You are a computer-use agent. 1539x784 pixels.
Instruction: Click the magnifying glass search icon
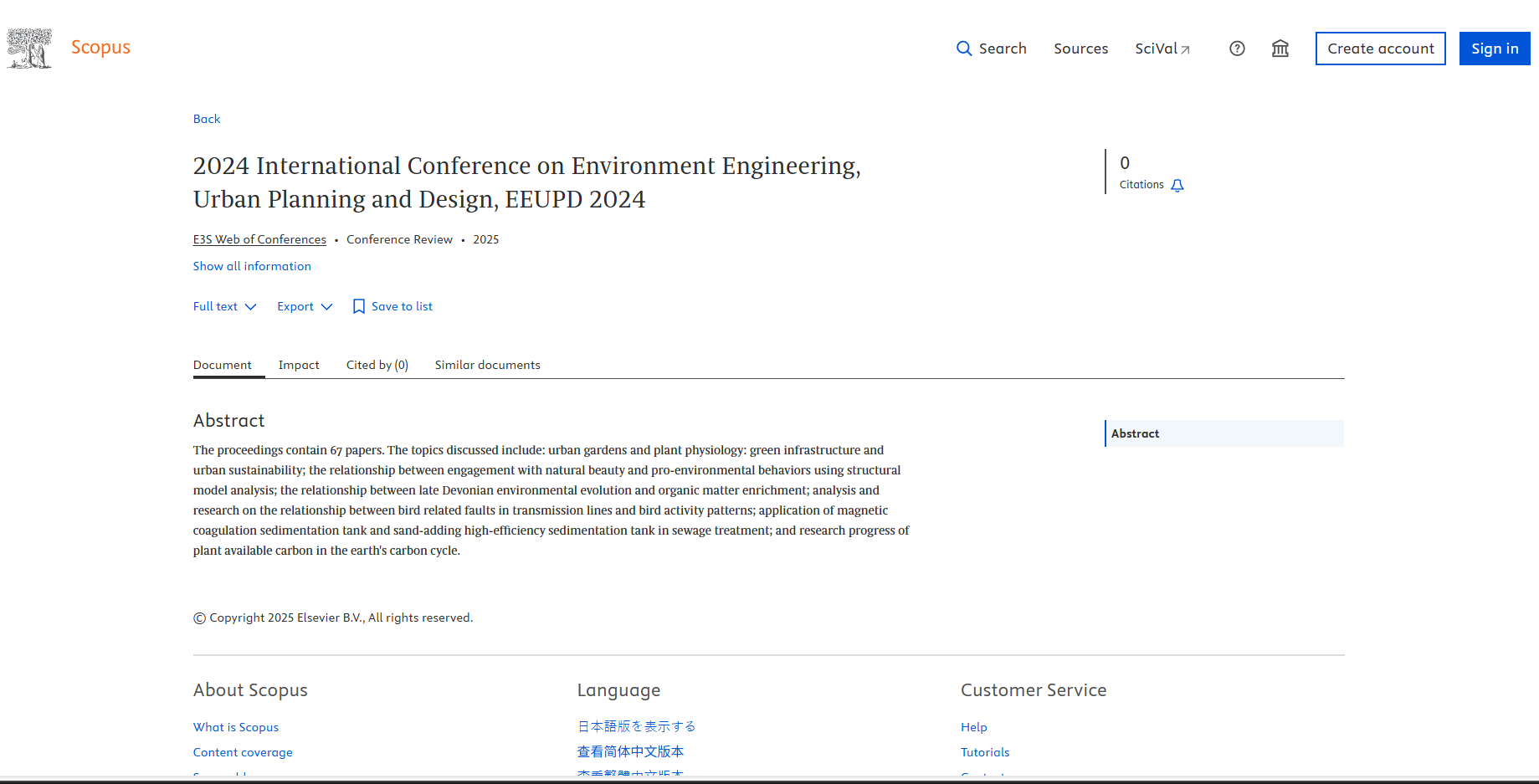click(x=964, y=49)
